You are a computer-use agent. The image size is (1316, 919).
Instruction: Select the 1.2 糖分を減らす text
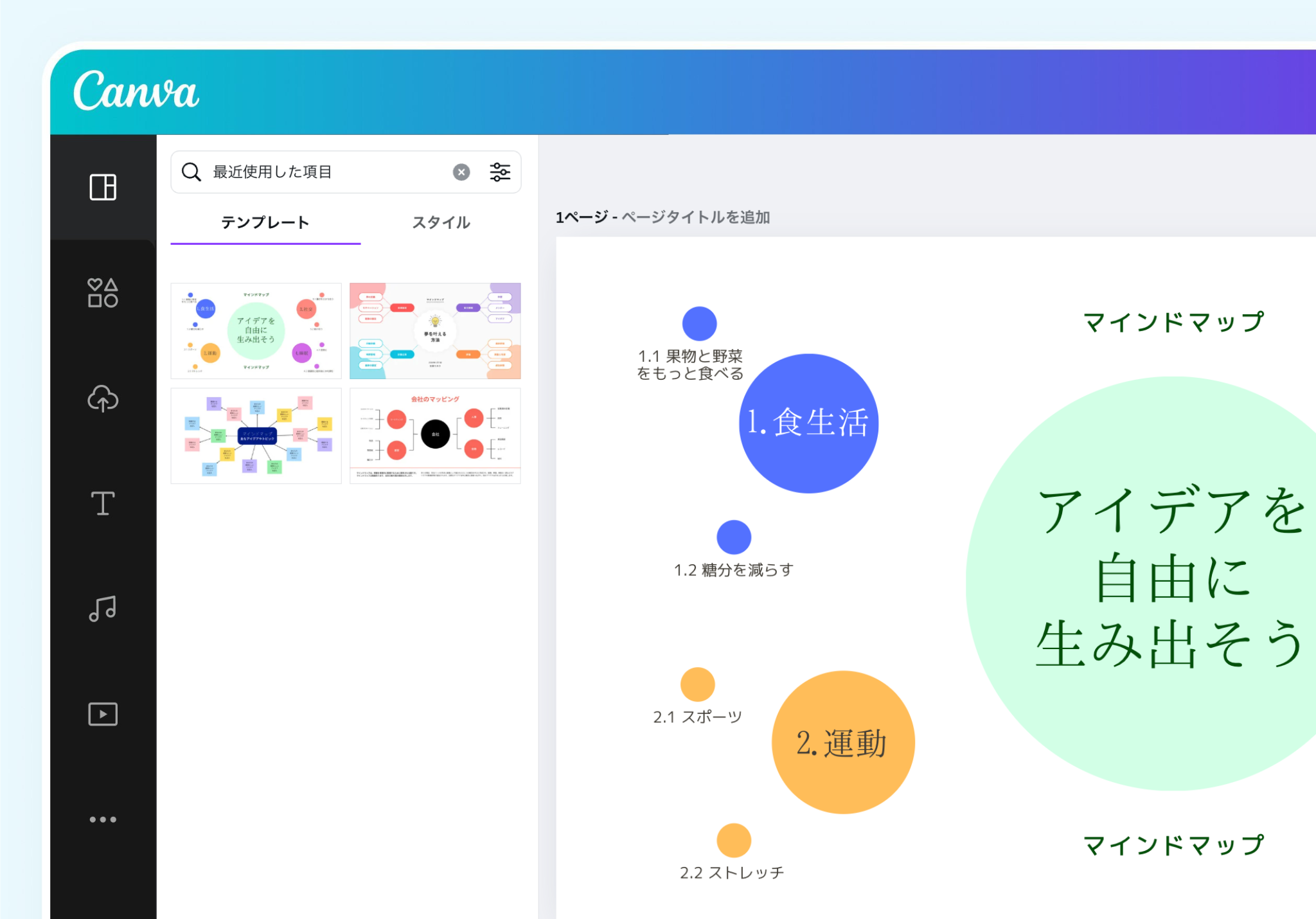pyautogui.click(x=733, y=570)
